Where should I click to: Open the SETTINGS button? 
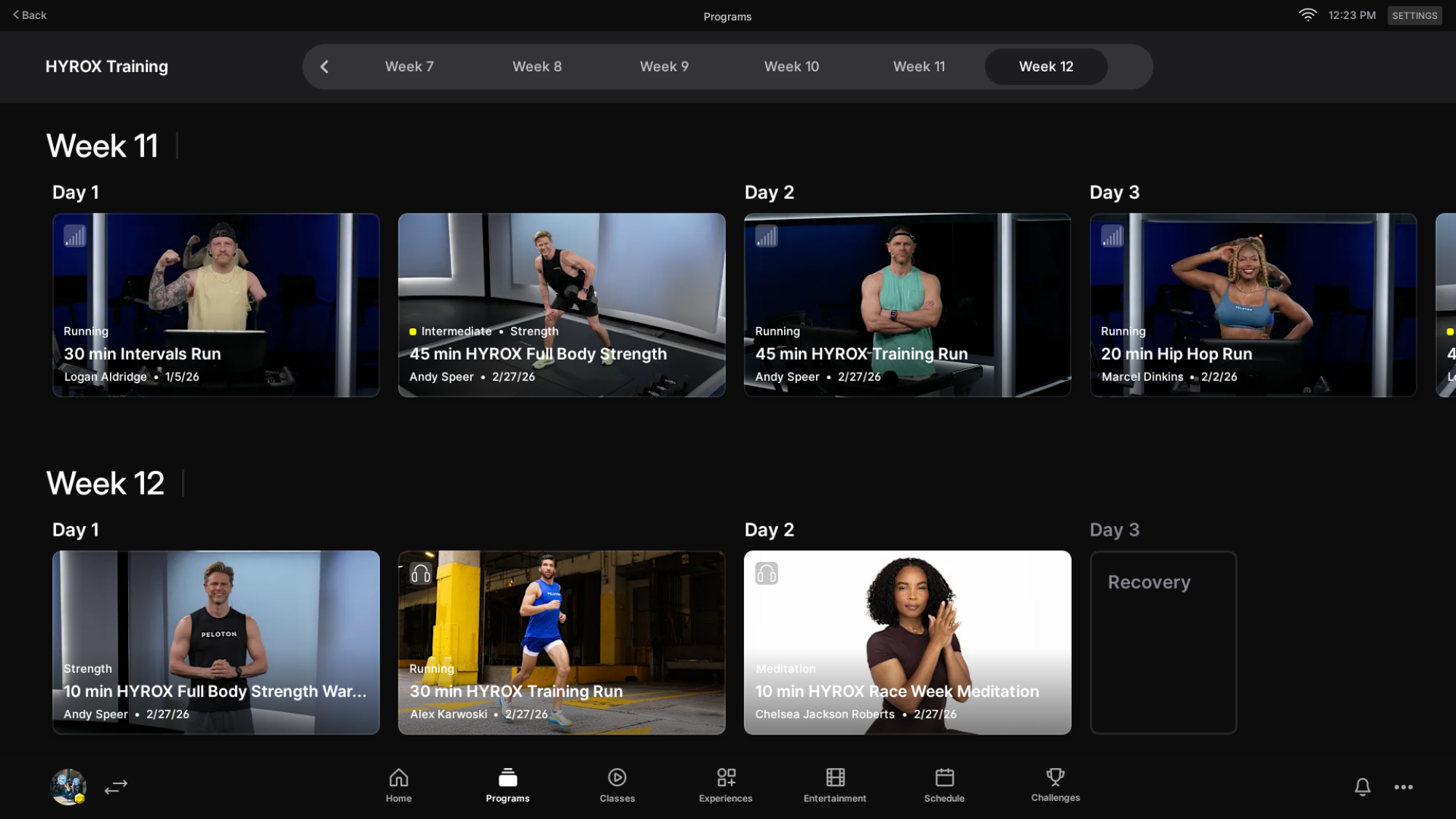pyautogui.click(x=1414, y=15)
